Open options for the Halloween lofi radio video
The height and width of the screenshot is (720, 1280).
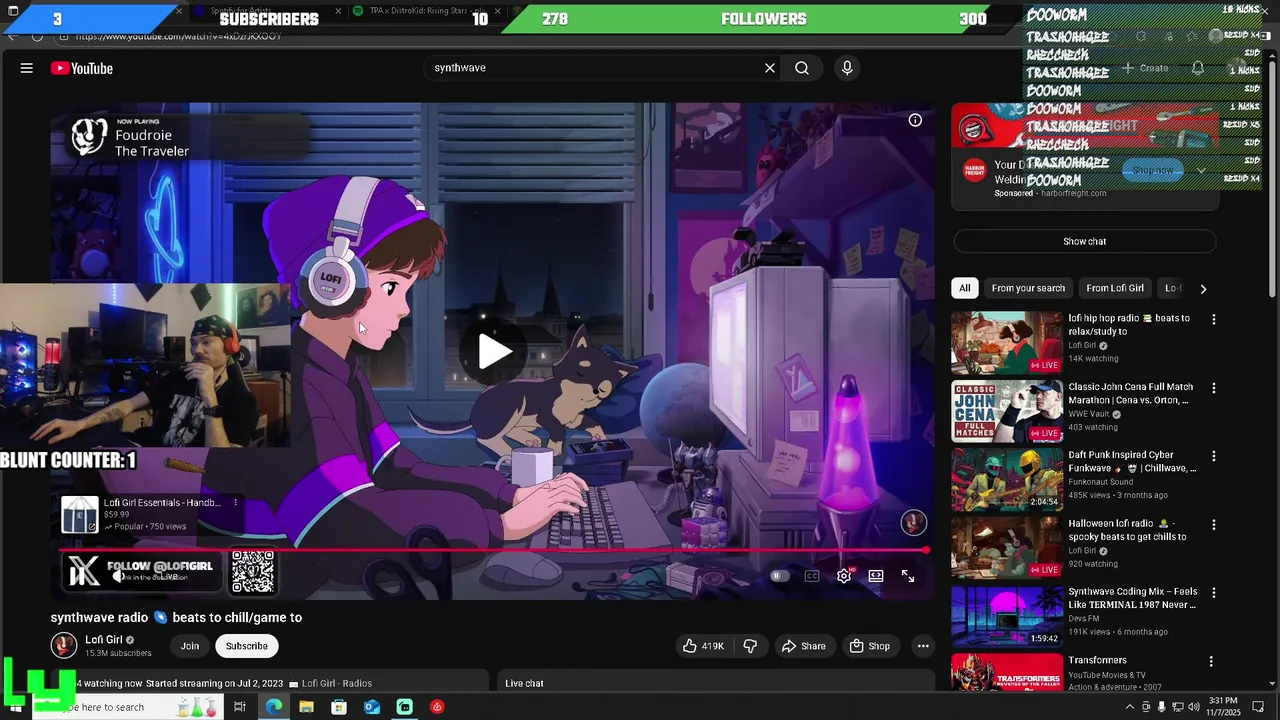click(1214, 524)
